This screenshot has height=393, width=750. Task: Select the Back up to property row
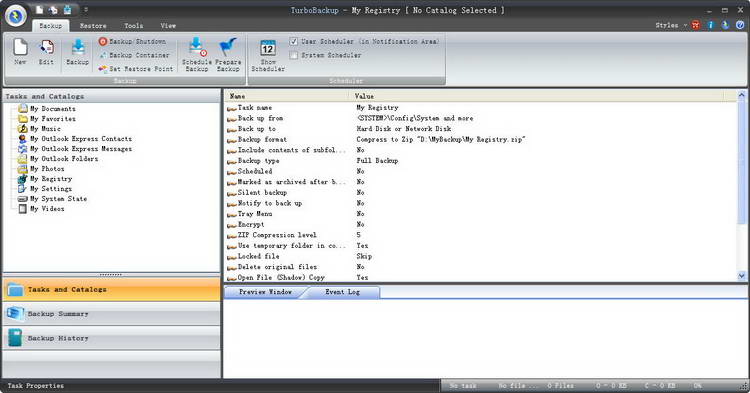click(x=481, y=129)
